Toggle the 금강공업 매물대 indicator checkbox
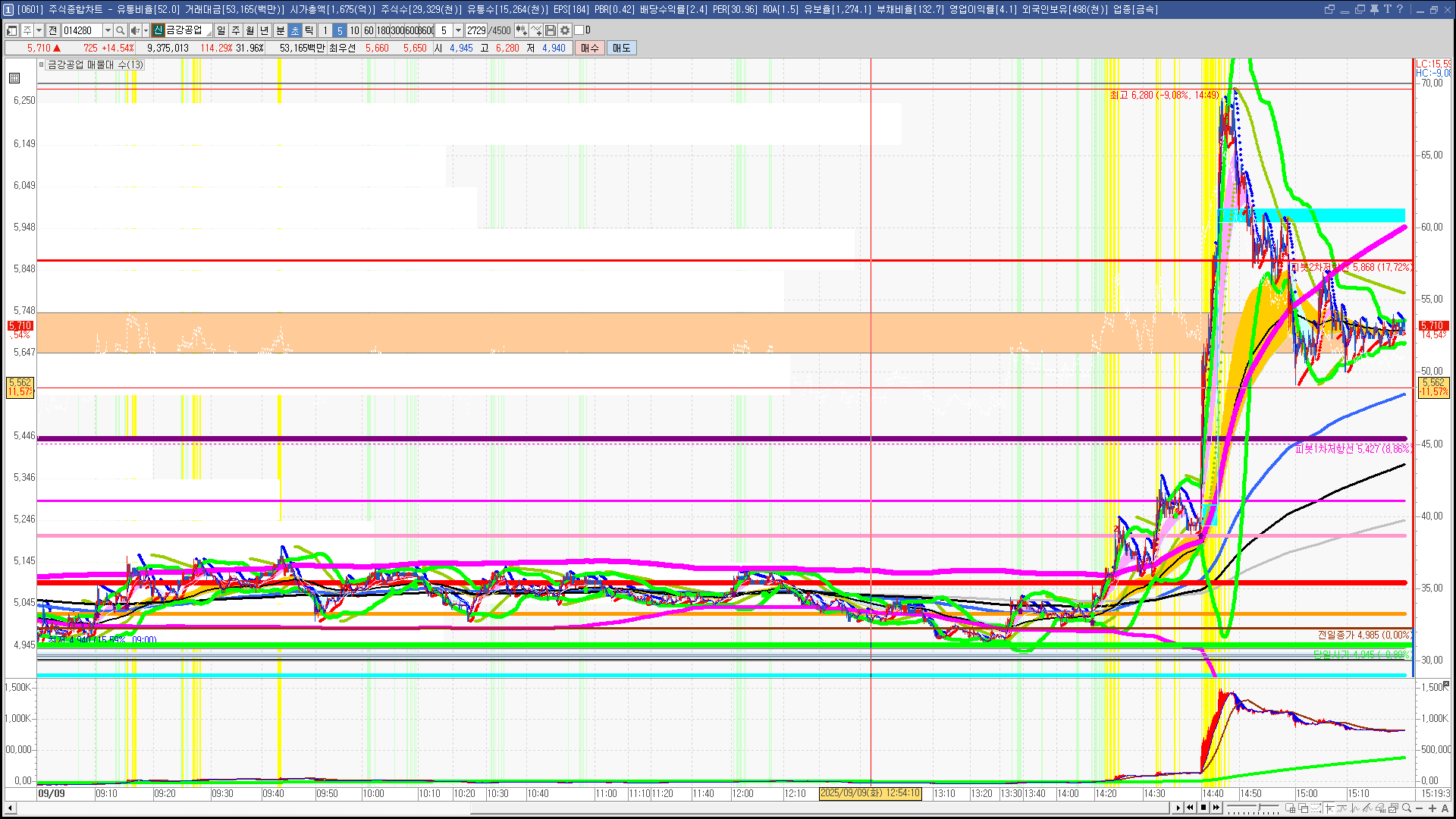Viewport: 1456px width, 819px height. click(x=42, y=64)
